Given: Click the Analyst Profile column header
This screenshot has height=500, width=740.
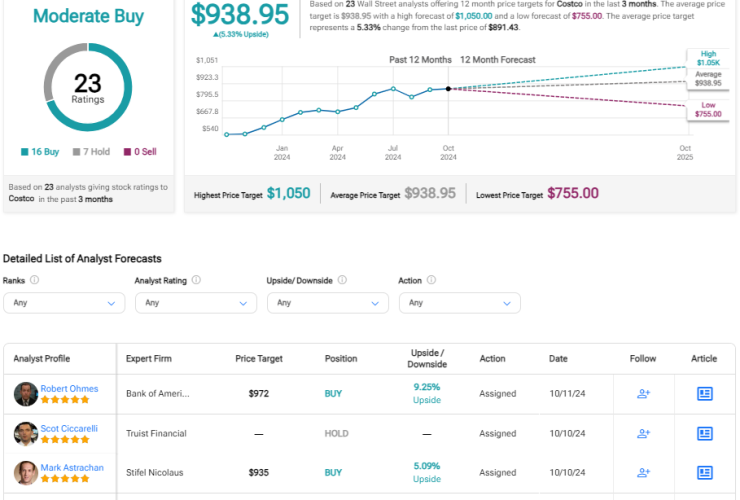Looking at the screenshot, I should pyautogui.click(x=42, y=358).
